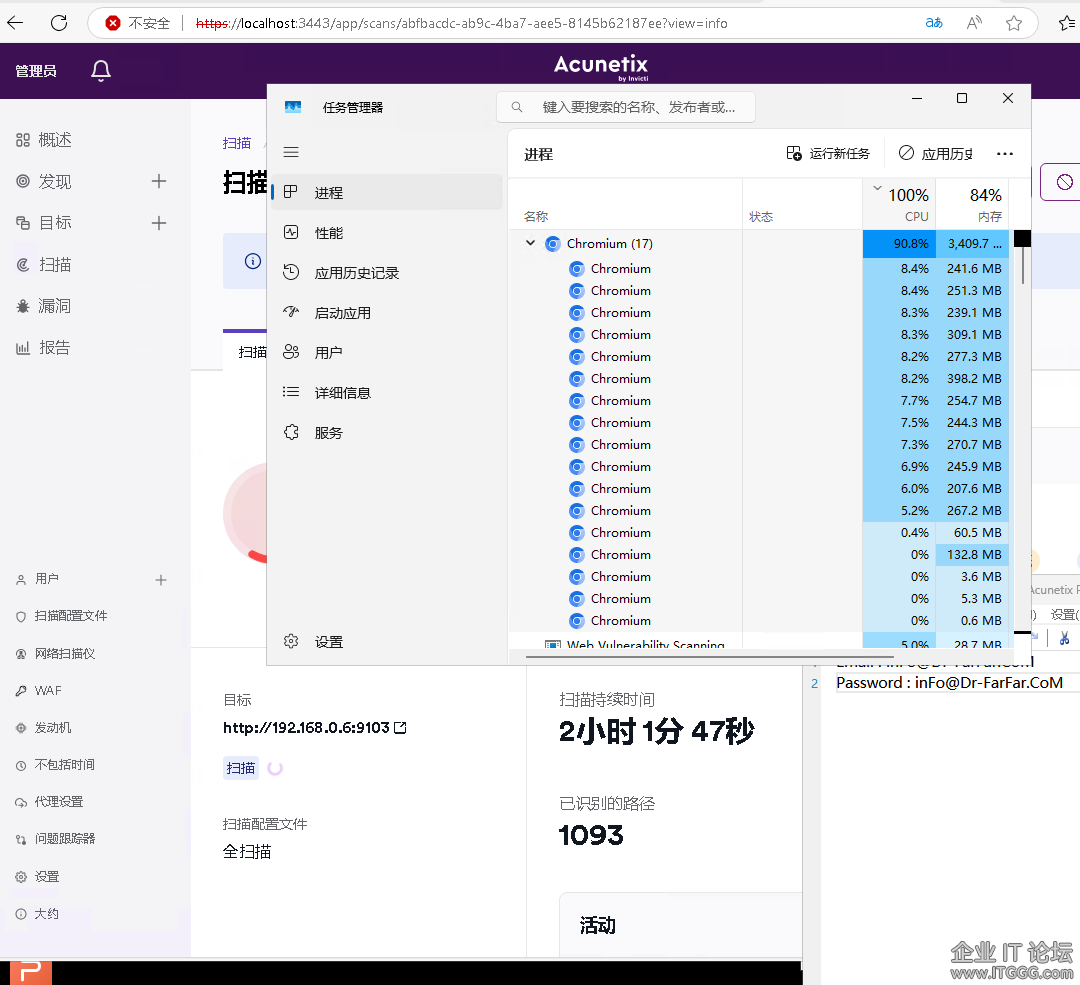Click the plus icon next to 发现
This screenshot has height=985, width=1080.
pyautogui.click(x=159, y=181)
